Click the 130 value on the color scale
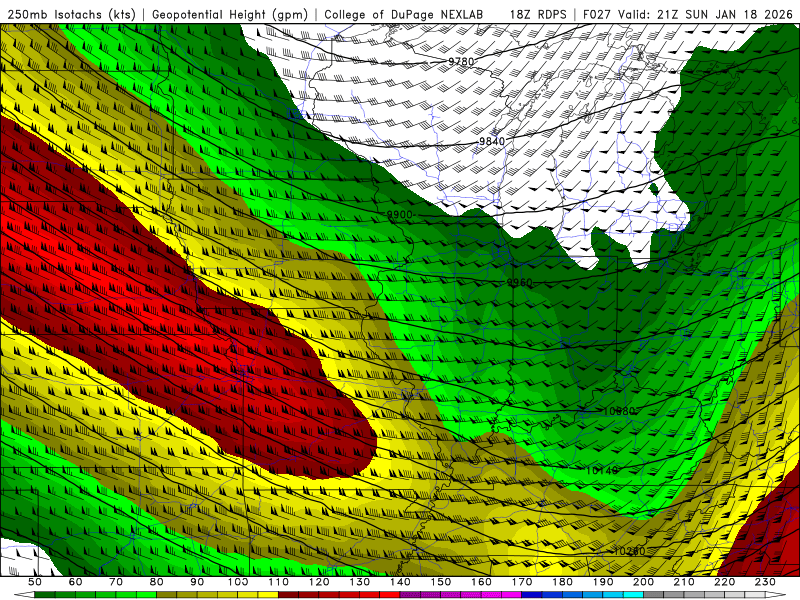The height and width of the screenshot is (600, 800). coord(360,582)
